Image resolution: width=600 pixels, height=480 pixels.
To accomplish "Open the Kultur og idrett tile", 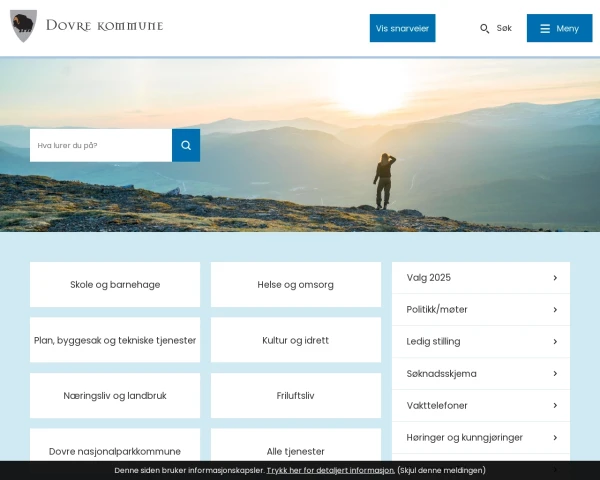I will coord(296,340).
